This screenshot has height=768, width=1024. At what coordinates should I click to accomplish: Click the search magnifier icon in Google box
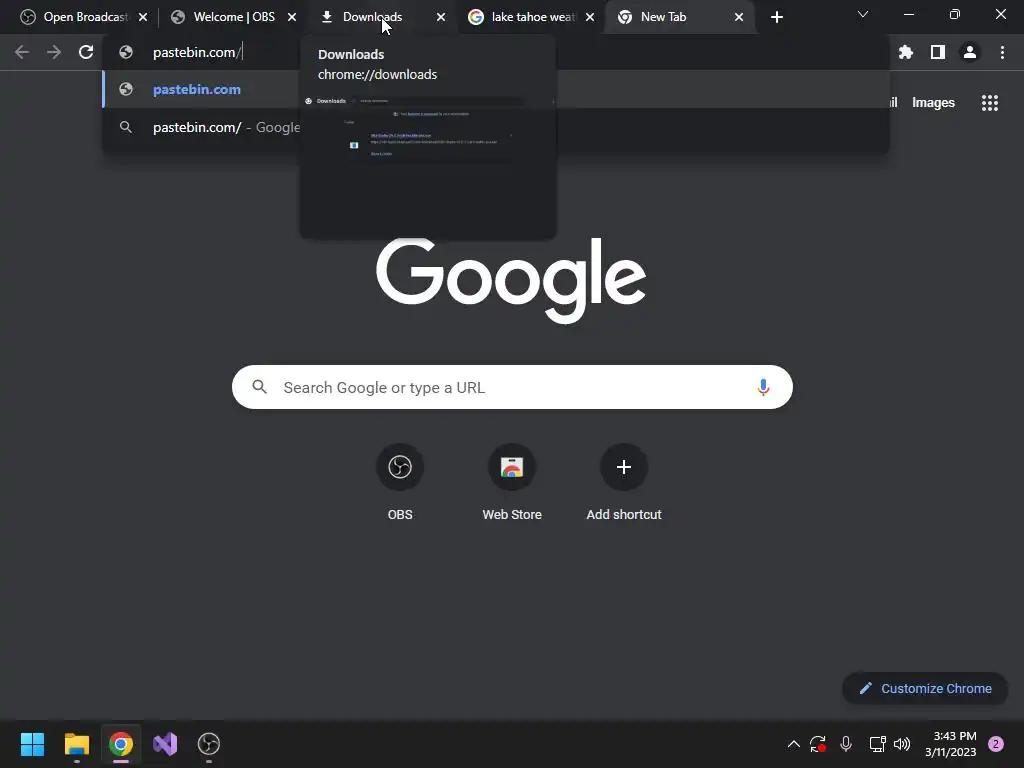(260, 387)
